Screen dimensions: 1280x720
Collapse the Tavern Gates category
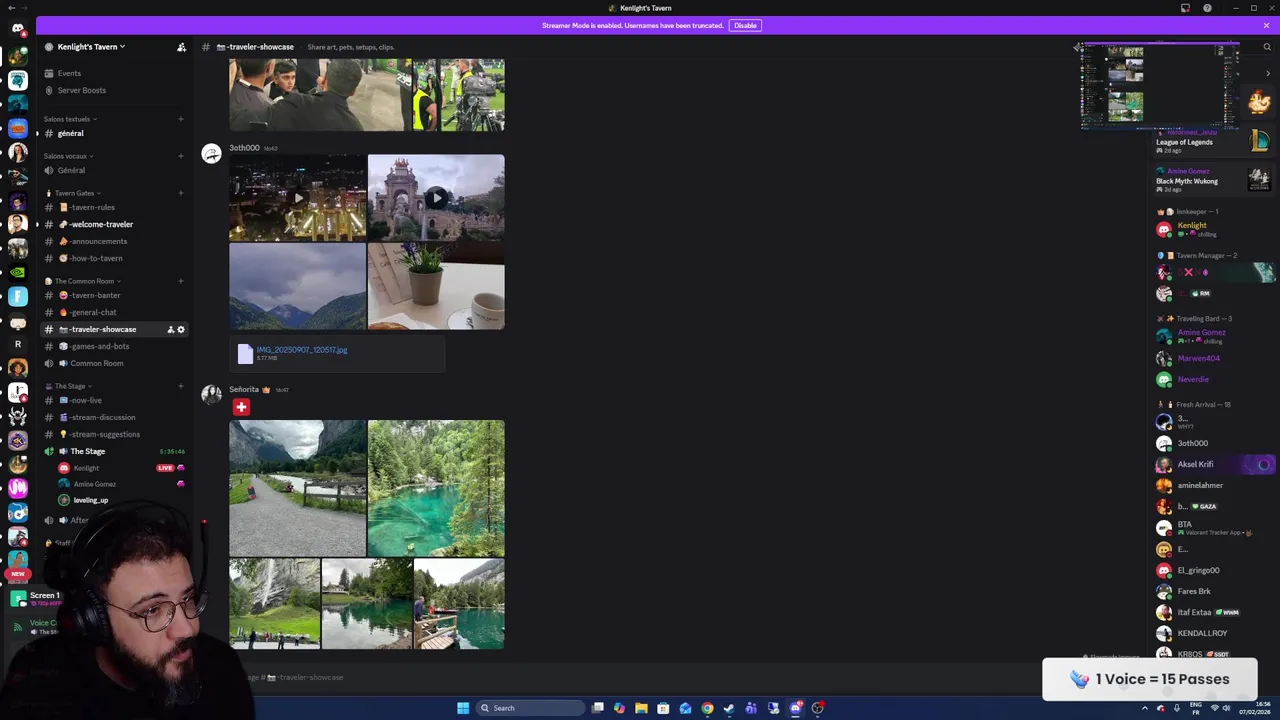(77, 193)
